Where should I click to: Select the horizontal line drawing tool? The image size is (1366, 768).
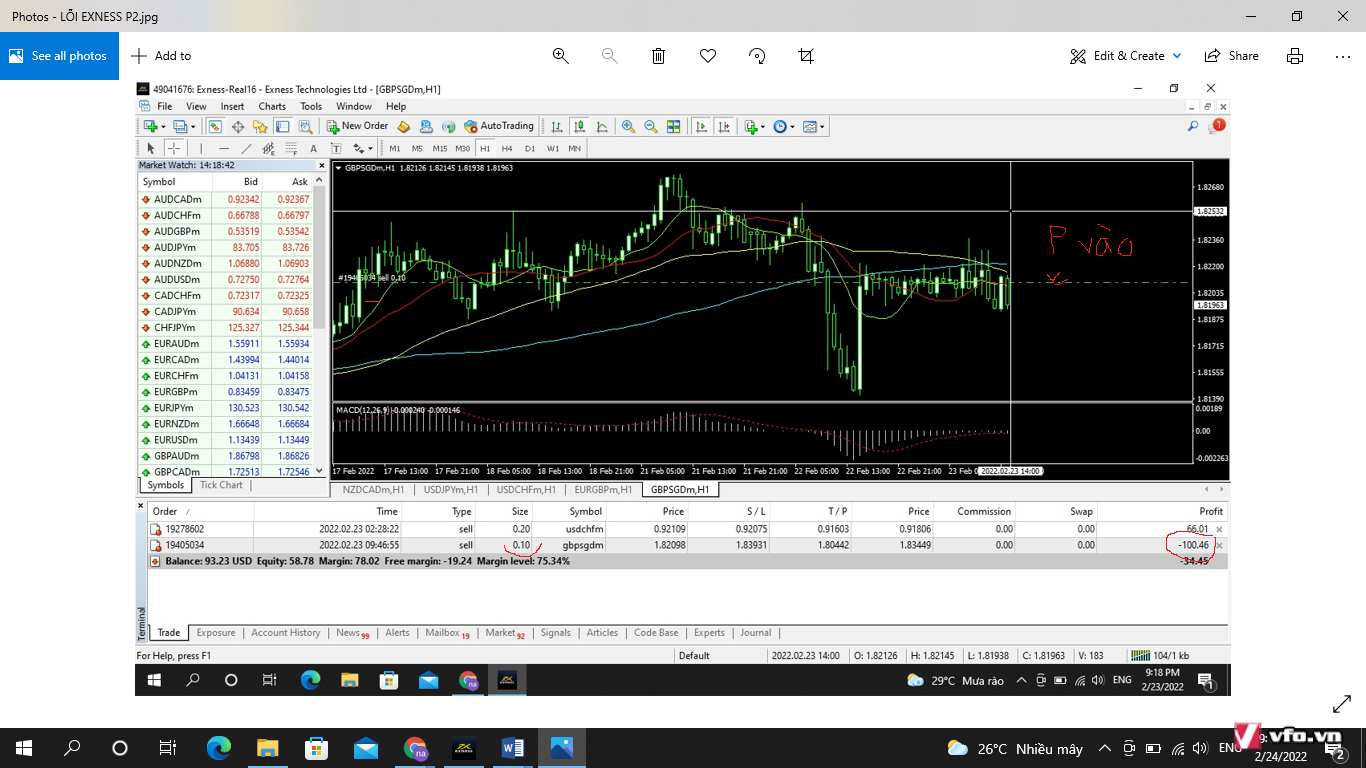[224, 149]
